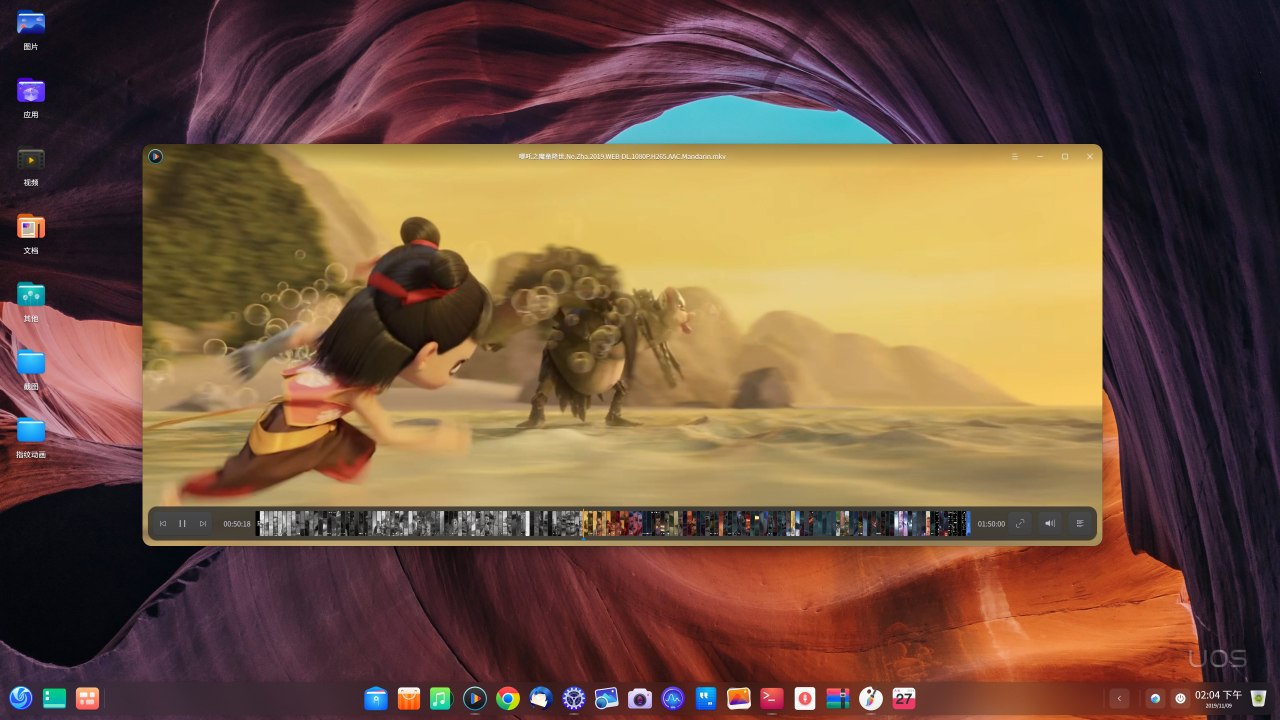
Task: Open system settings gear in dock
Action: click(573, 698)
